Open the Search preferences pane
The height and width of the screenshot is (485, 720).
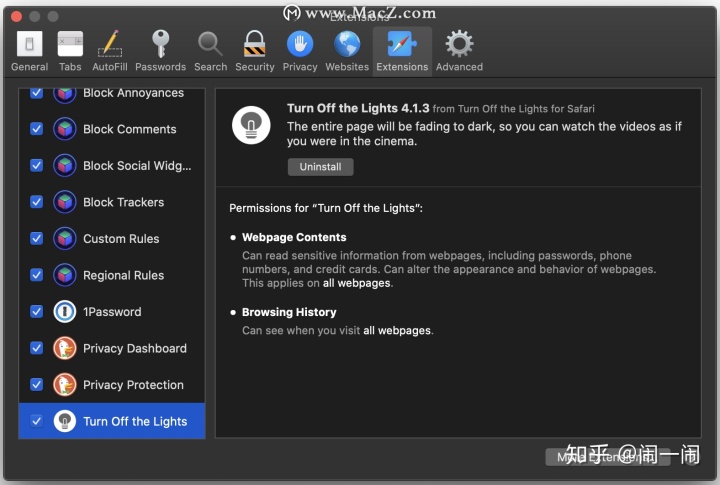coord(210,51)
